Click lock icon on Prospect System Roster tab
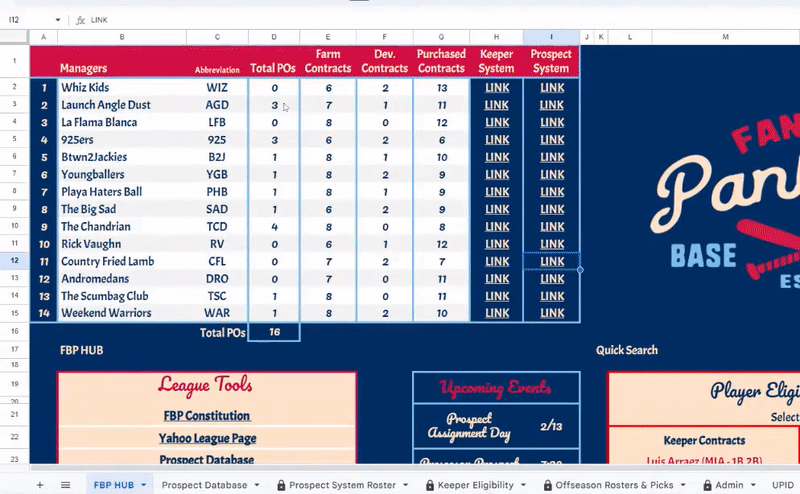This screenshot has width=800, height=494. coord(281,485)
